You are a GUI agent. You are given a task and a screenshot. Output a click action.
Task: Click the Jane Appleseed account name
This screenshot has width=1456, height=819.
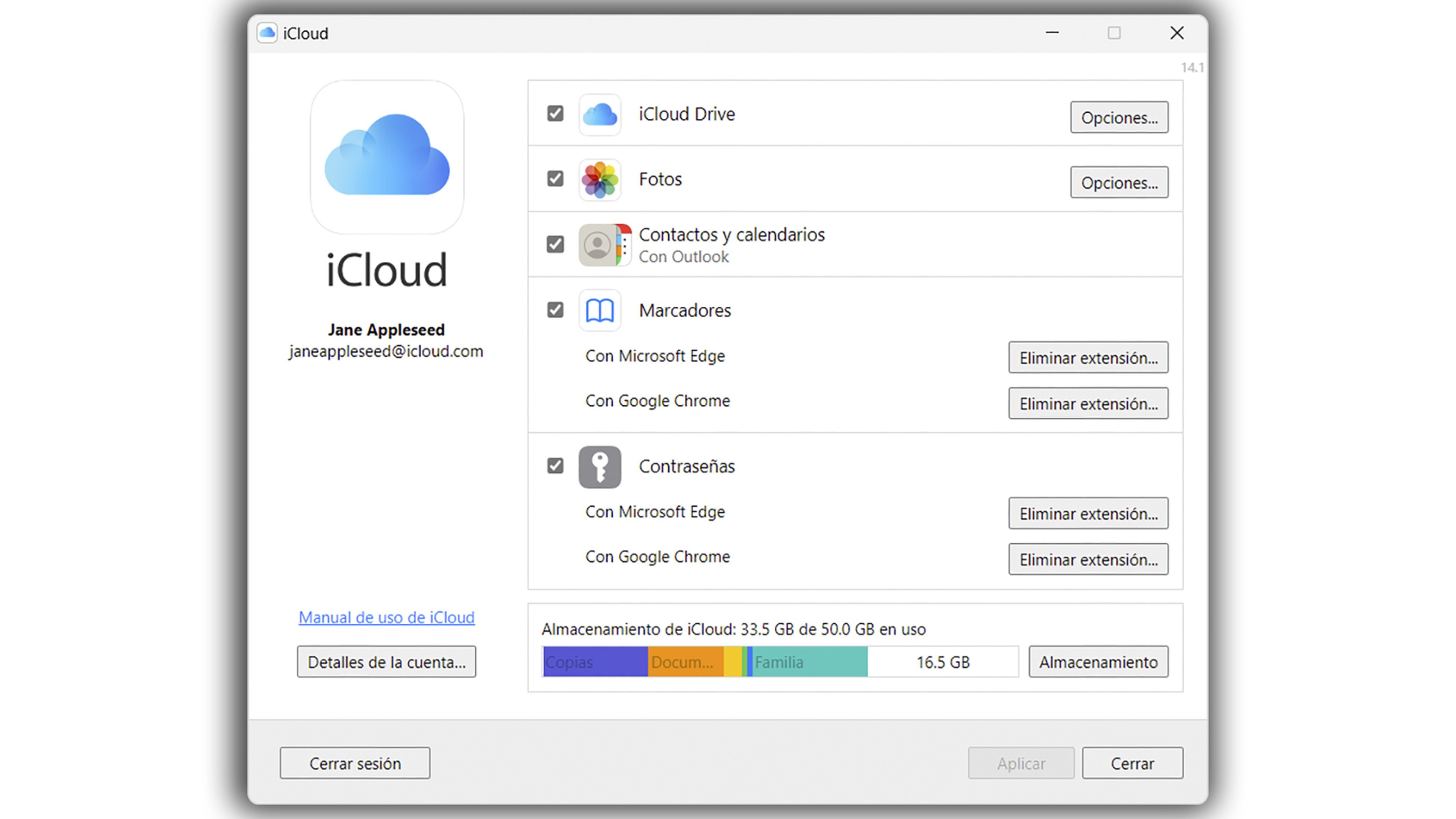(x=387, y=329)
